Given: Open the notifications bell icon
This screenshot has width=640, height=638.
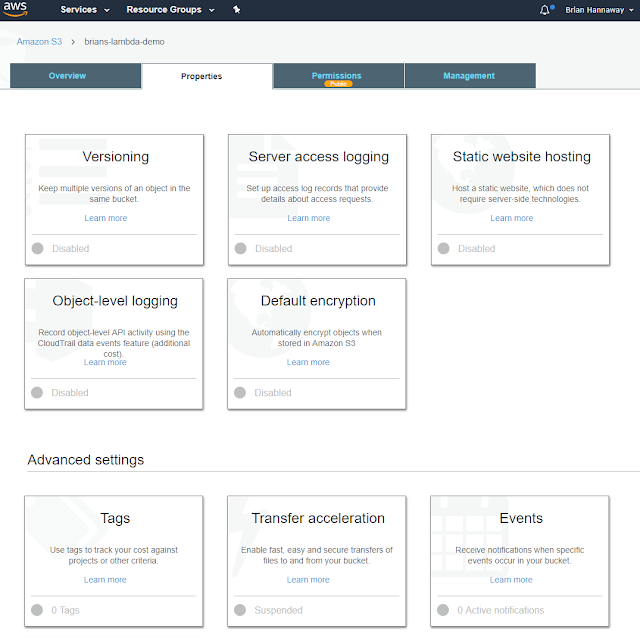Looking at the screenshot, I should point(546,10).
